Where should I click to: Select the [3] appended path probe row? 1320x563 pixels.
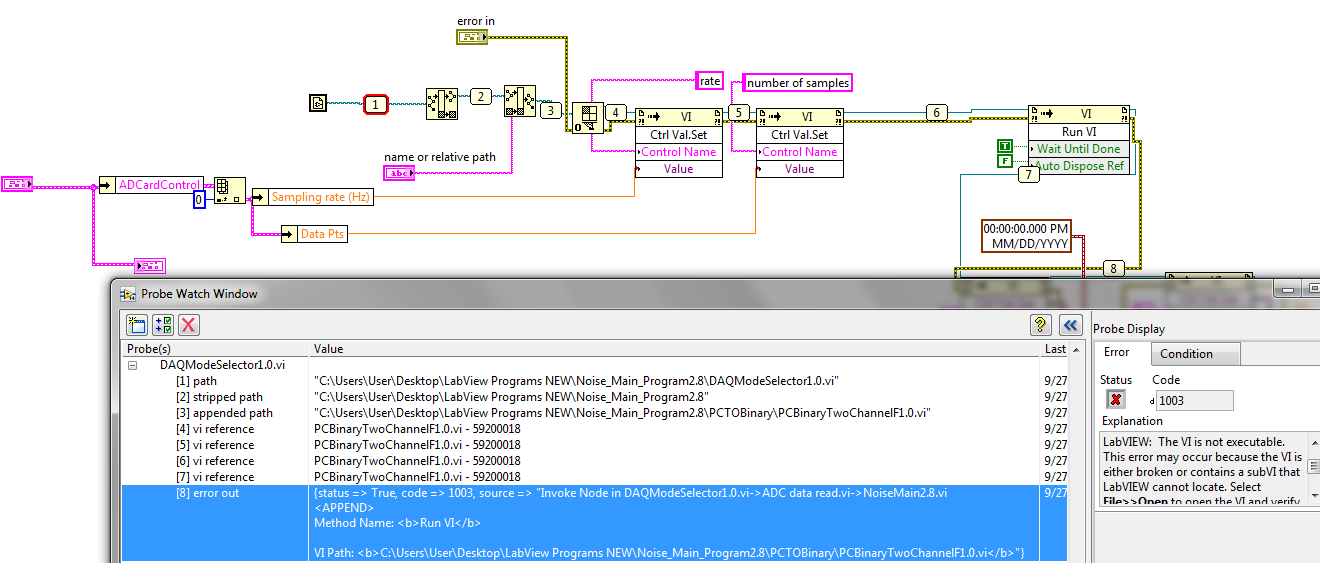594,413
